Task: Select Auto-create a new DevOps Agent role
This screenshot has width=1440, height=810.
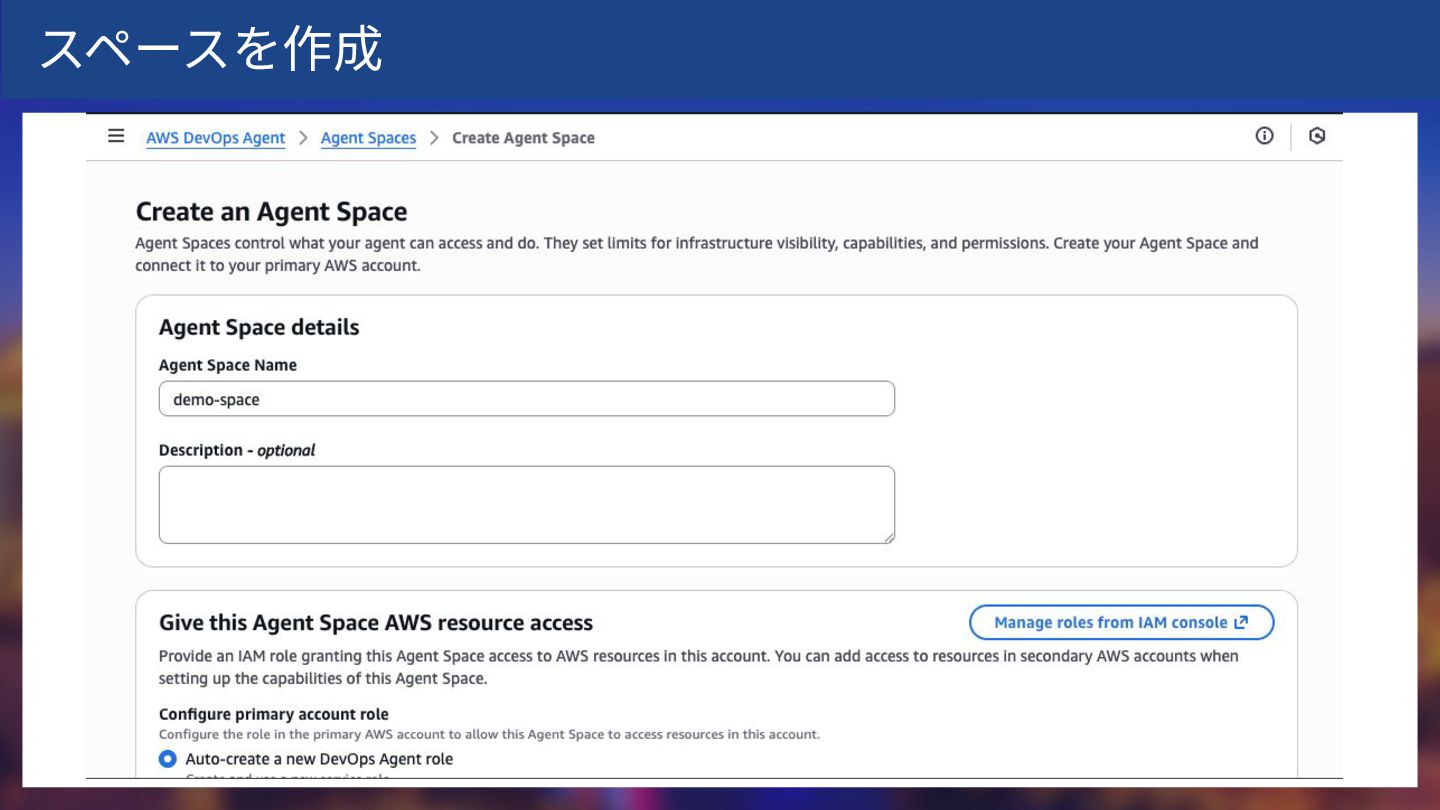Action: click(x=168, y=759)
